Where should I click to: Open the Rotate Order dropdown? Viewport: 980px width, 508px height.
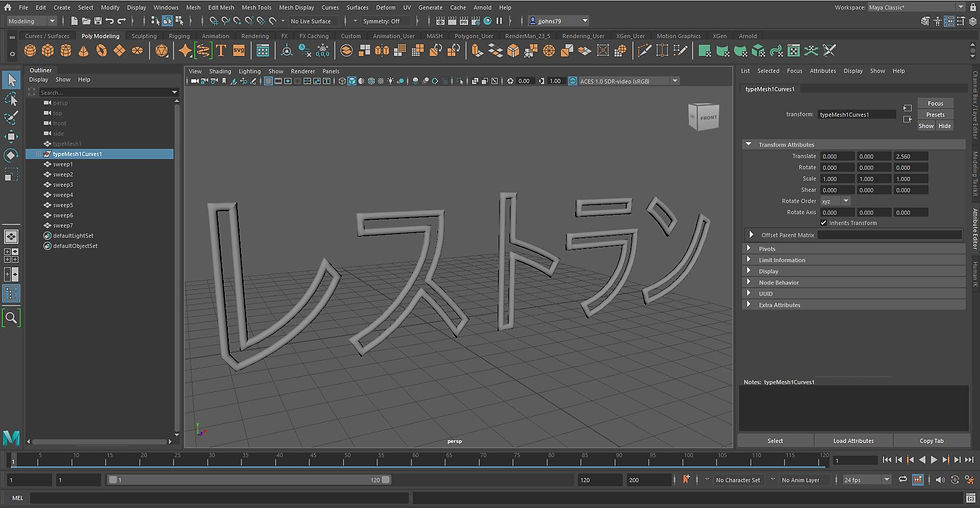(x=835, y=201)
